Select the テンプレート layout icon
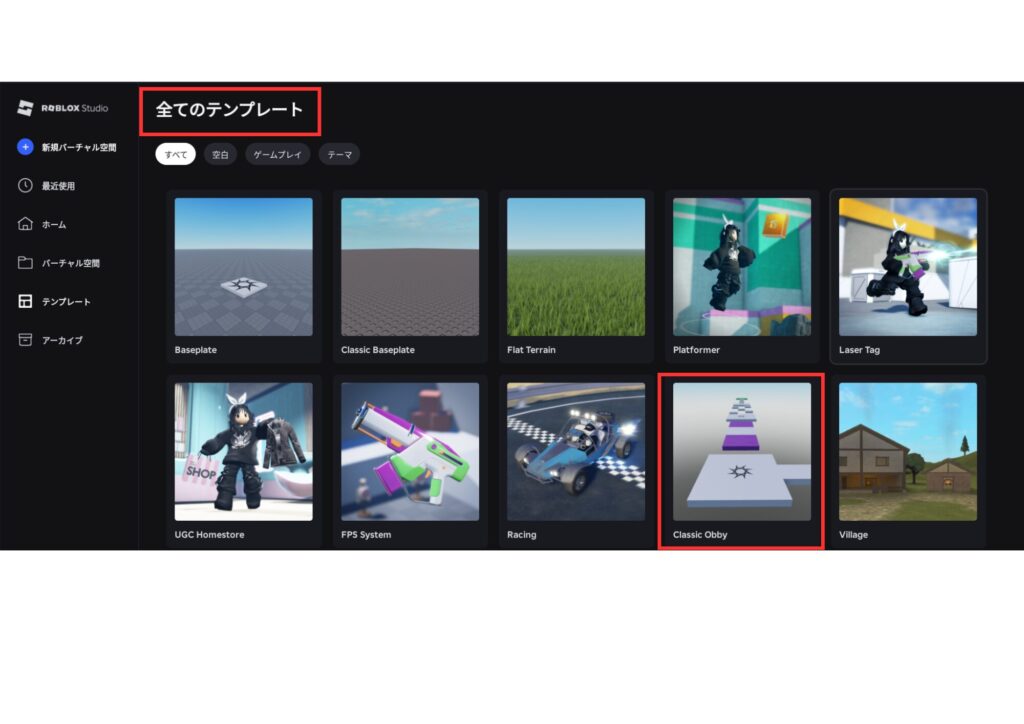Screen dimensions: 1024x724 coord(26,301)
